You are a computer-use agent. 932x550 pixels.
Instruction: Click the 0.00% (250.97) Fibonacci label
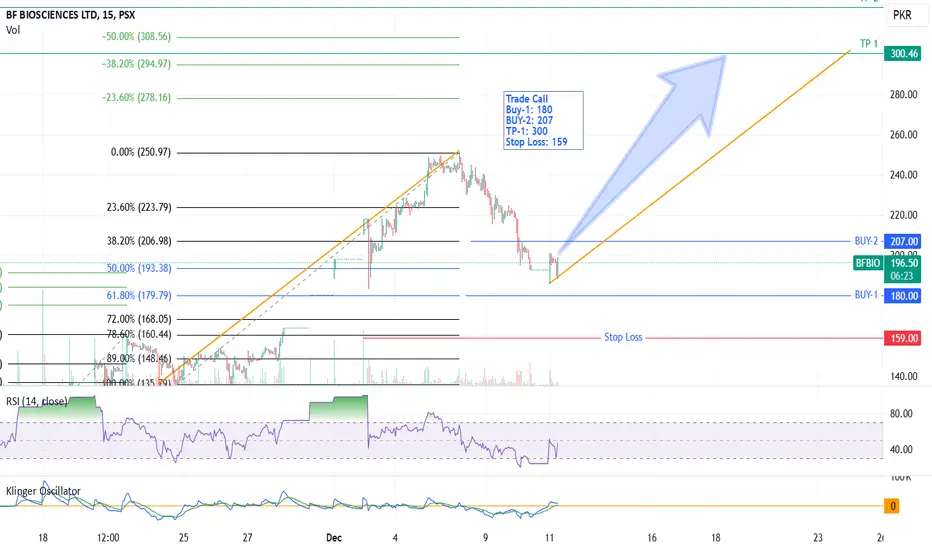(141, 152)
